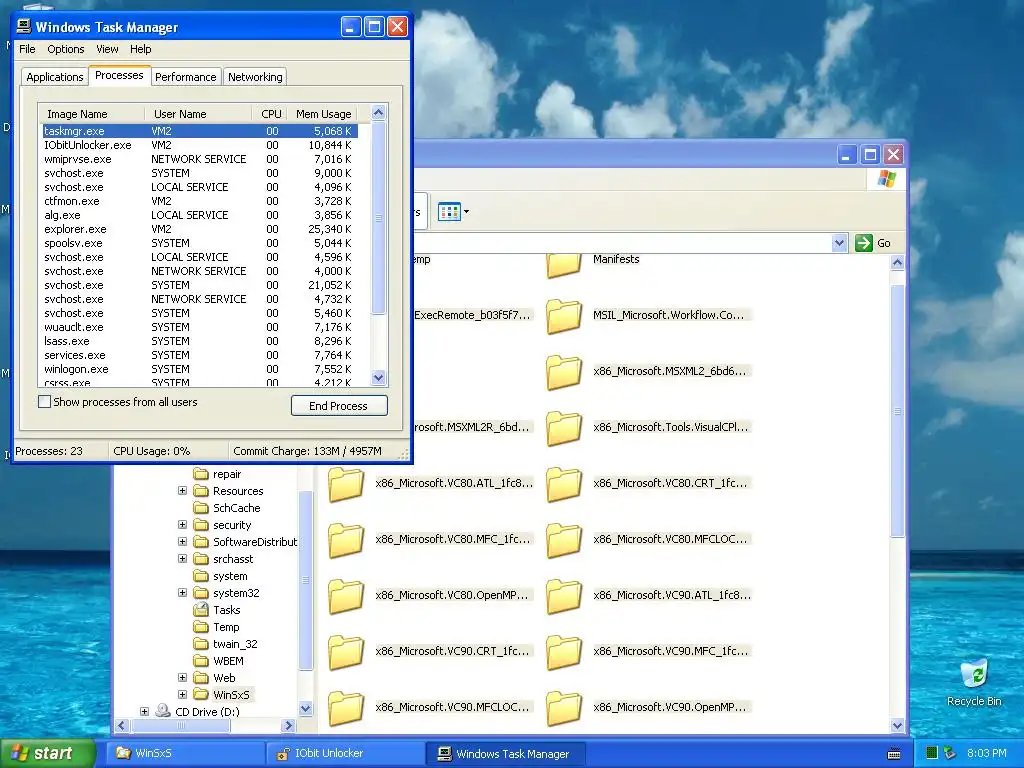This screenshot has width=1024, height=768.
Task: Open the x86_Microsoft.Tools.VisualCPl... folder icon
Action: 564,428
